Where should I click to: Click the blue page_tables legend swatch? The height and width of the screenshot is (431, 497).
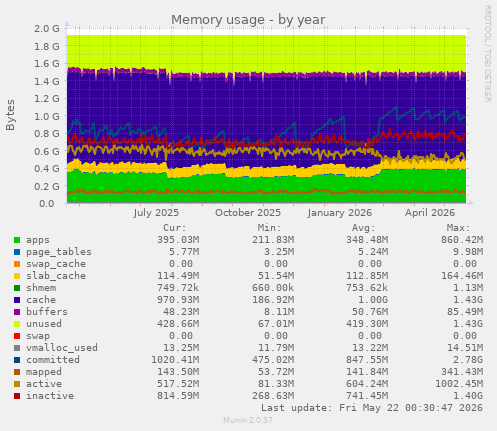[x=17, y=252]
